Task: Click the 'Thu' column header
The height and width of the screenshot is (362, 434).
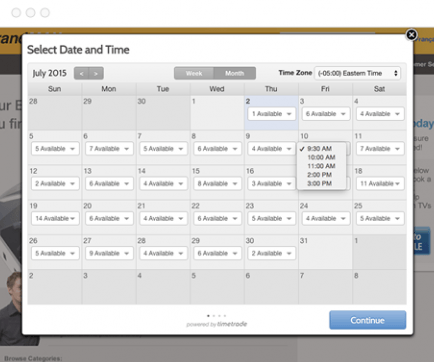Action: [x=271, y=89]
